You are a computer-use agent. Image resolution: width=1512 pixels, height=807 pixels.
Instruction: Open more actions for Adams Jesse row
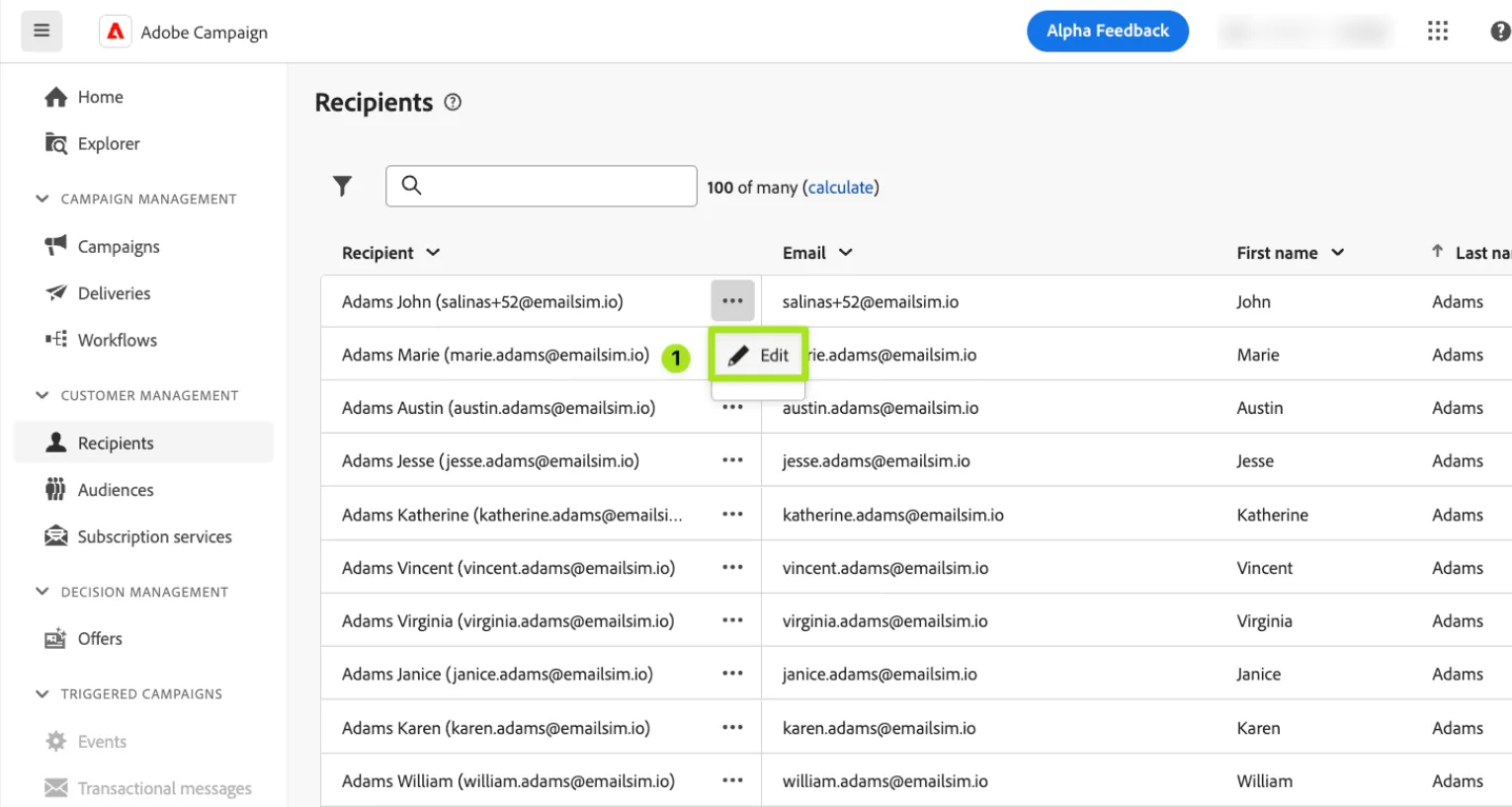click(732, 460)
